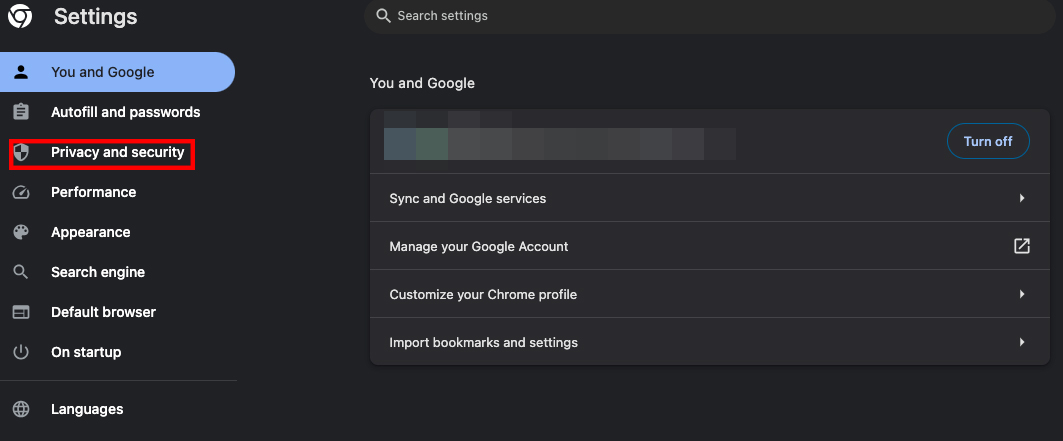Open Default browser settings
The image size is (1063, 441).
(117, 312)
